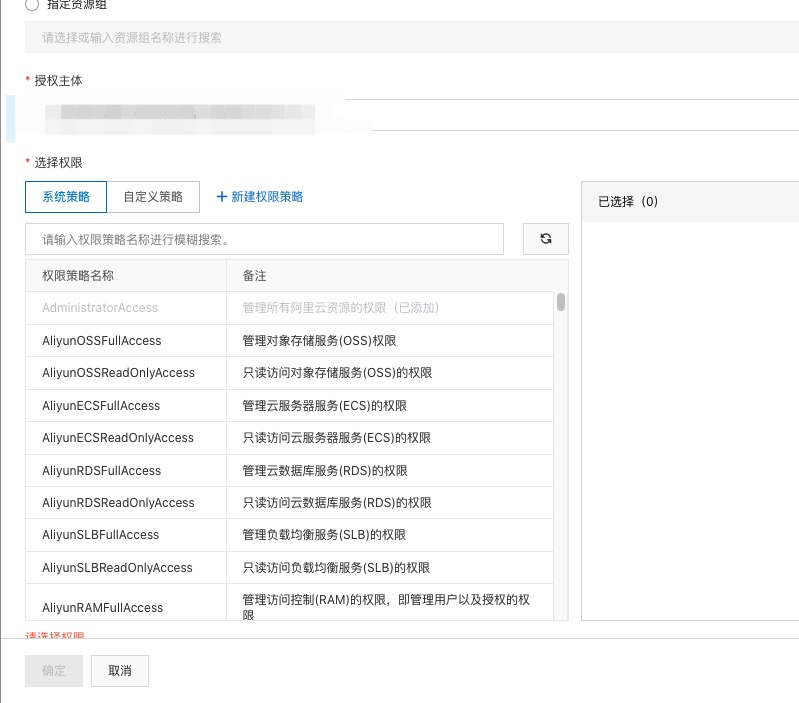Select the AliyunOSSReadOnlyAccess policy row
The image size is (799, 703).
[289, 373]
